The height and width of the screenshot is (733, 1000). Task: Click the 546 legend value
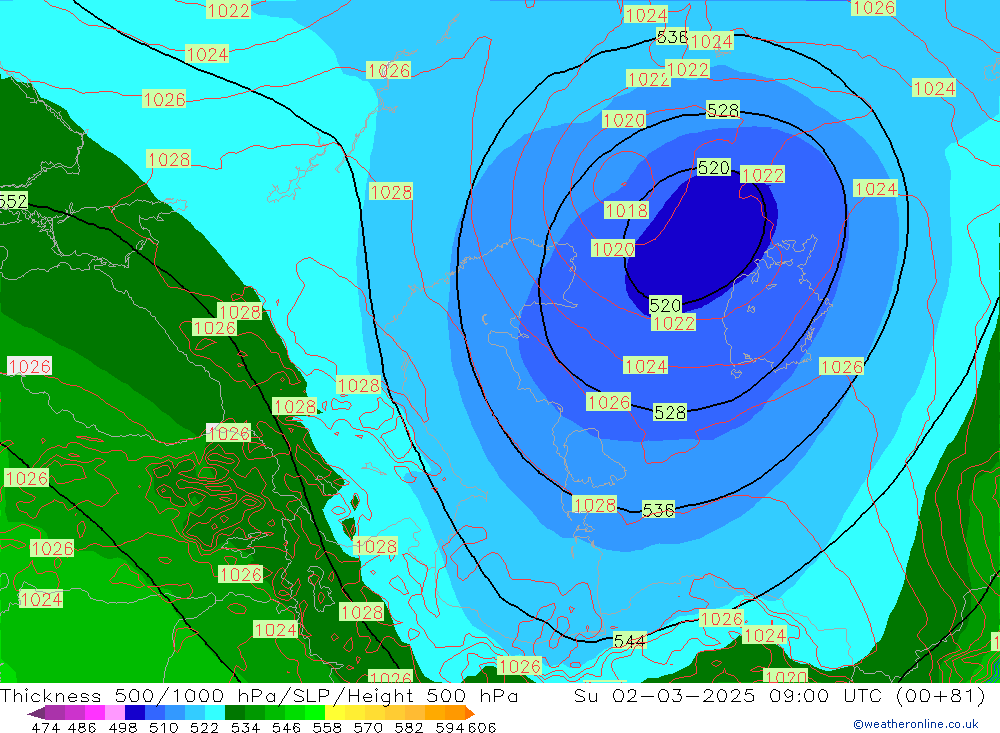286,727
